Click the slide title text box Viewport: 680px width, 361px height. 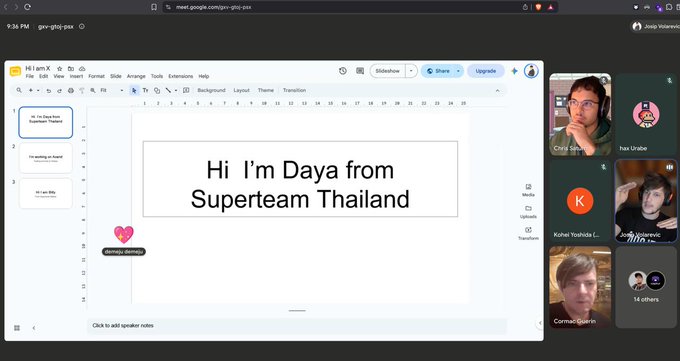point(300,179)
